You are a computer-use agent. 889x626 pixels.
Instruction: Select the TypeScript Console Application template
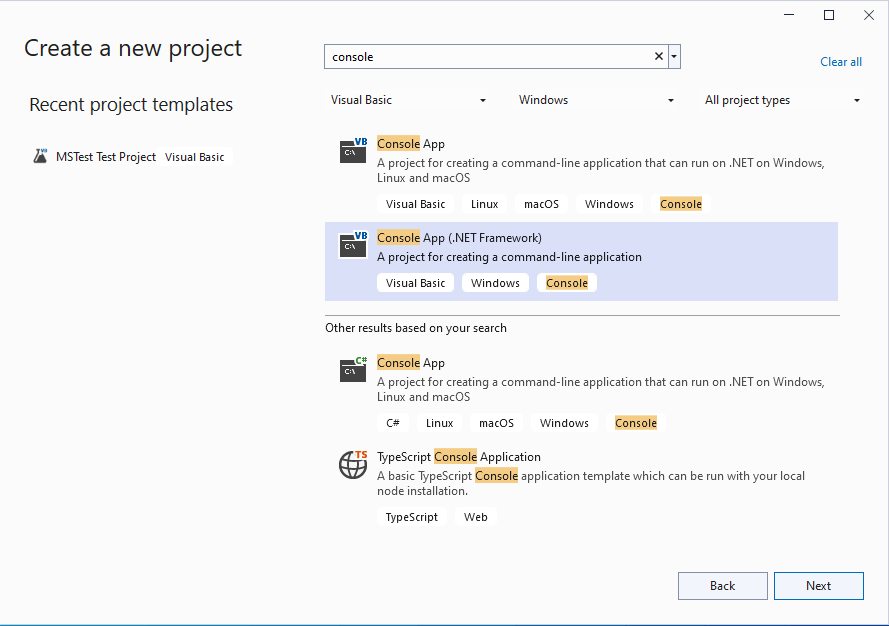(x=459, y=457)
